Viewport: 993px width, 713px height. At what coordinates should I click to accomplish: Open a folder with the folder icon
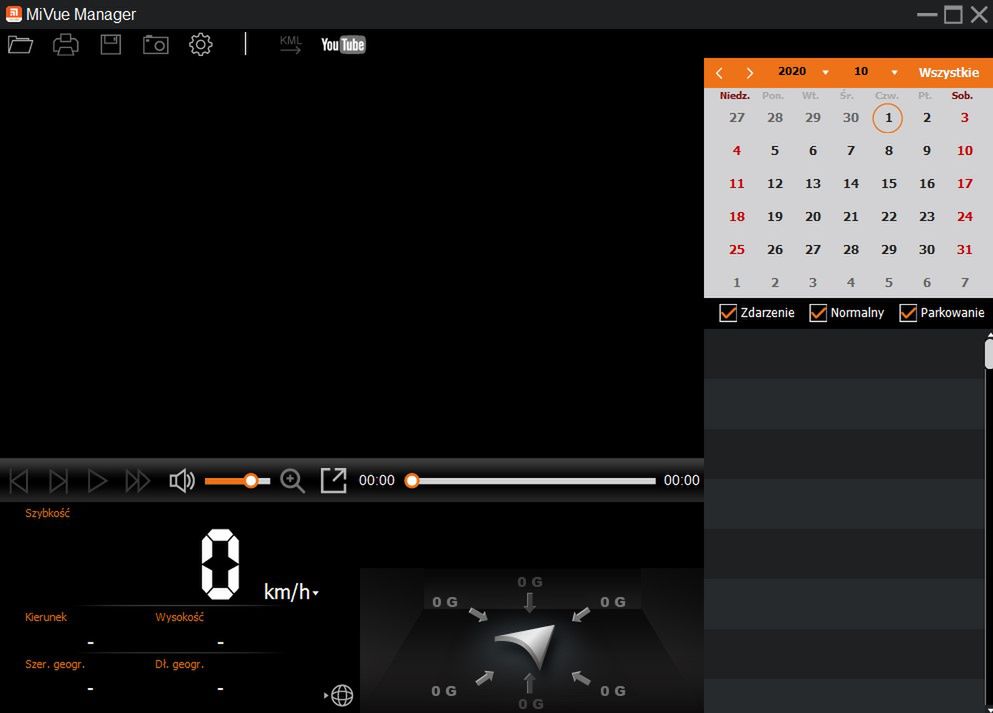coord(20,45)
